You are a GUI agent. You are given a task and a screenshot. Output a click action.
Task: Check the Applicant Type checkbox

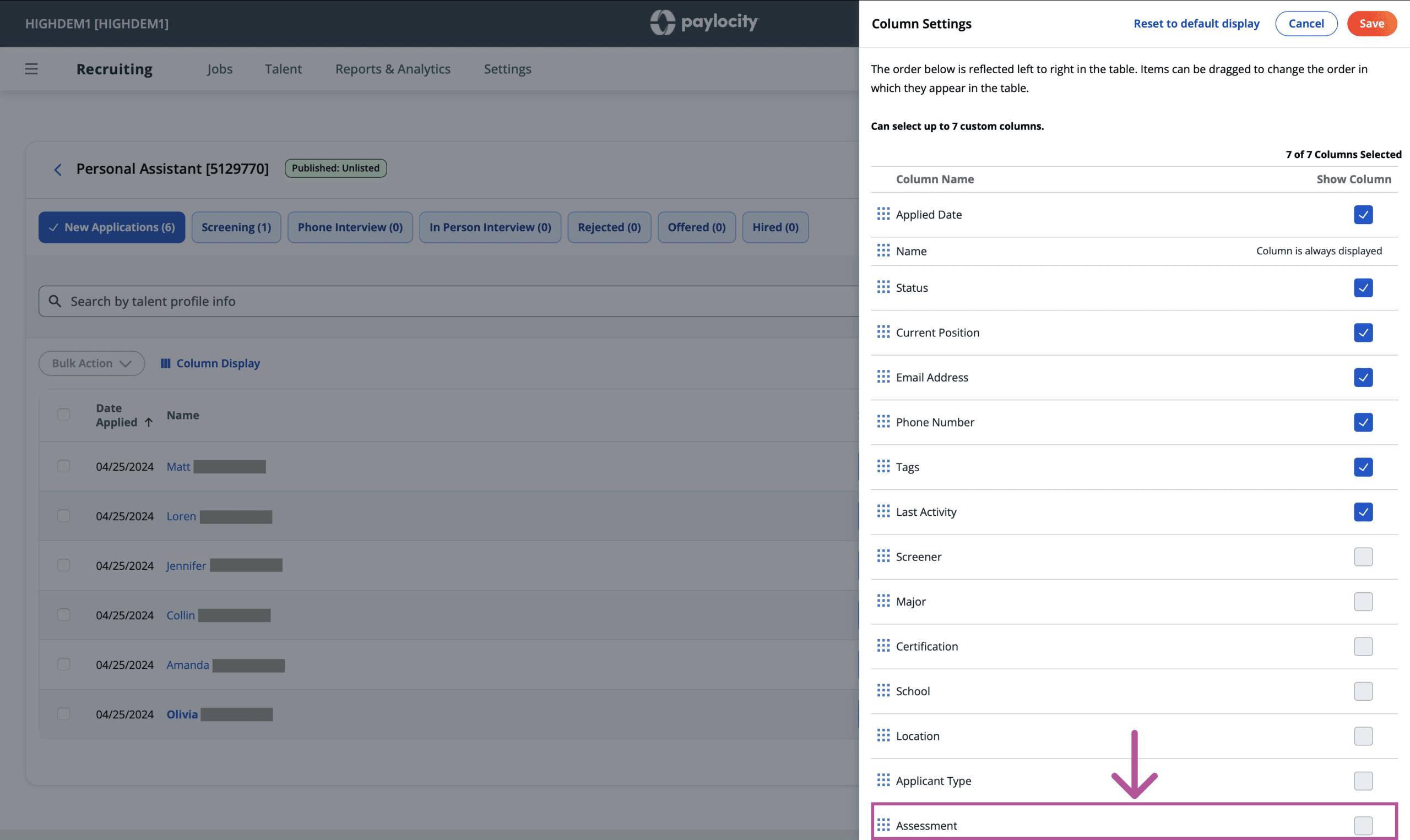1363,781
